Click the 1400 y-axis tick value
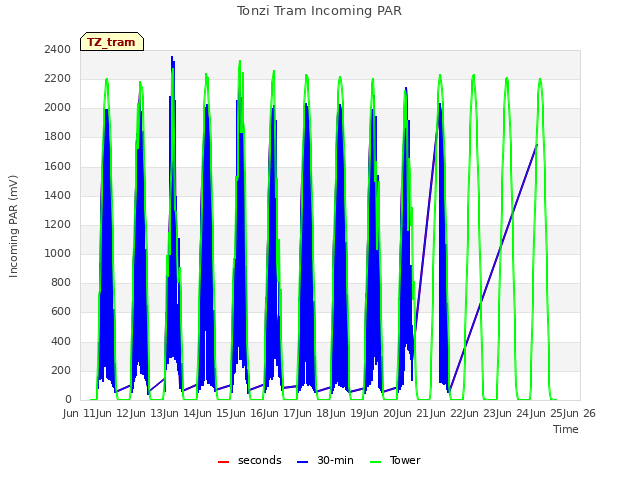640x480 pixels. click(58, 196)
